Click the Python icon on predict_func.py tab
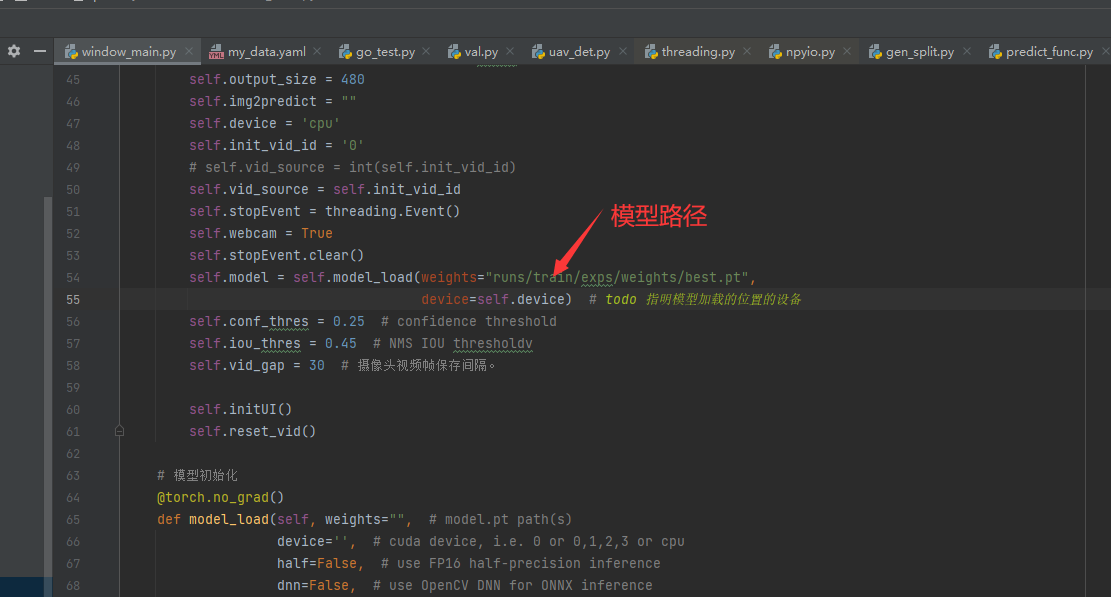Viewport: 1111px width, 597px height. point(995,52)
